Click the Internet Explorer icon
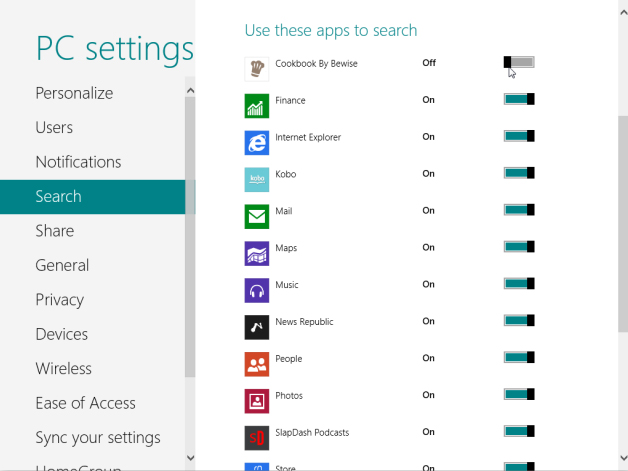Image resolution: width=628 pixels, height=471 pixels. point(257,143)
